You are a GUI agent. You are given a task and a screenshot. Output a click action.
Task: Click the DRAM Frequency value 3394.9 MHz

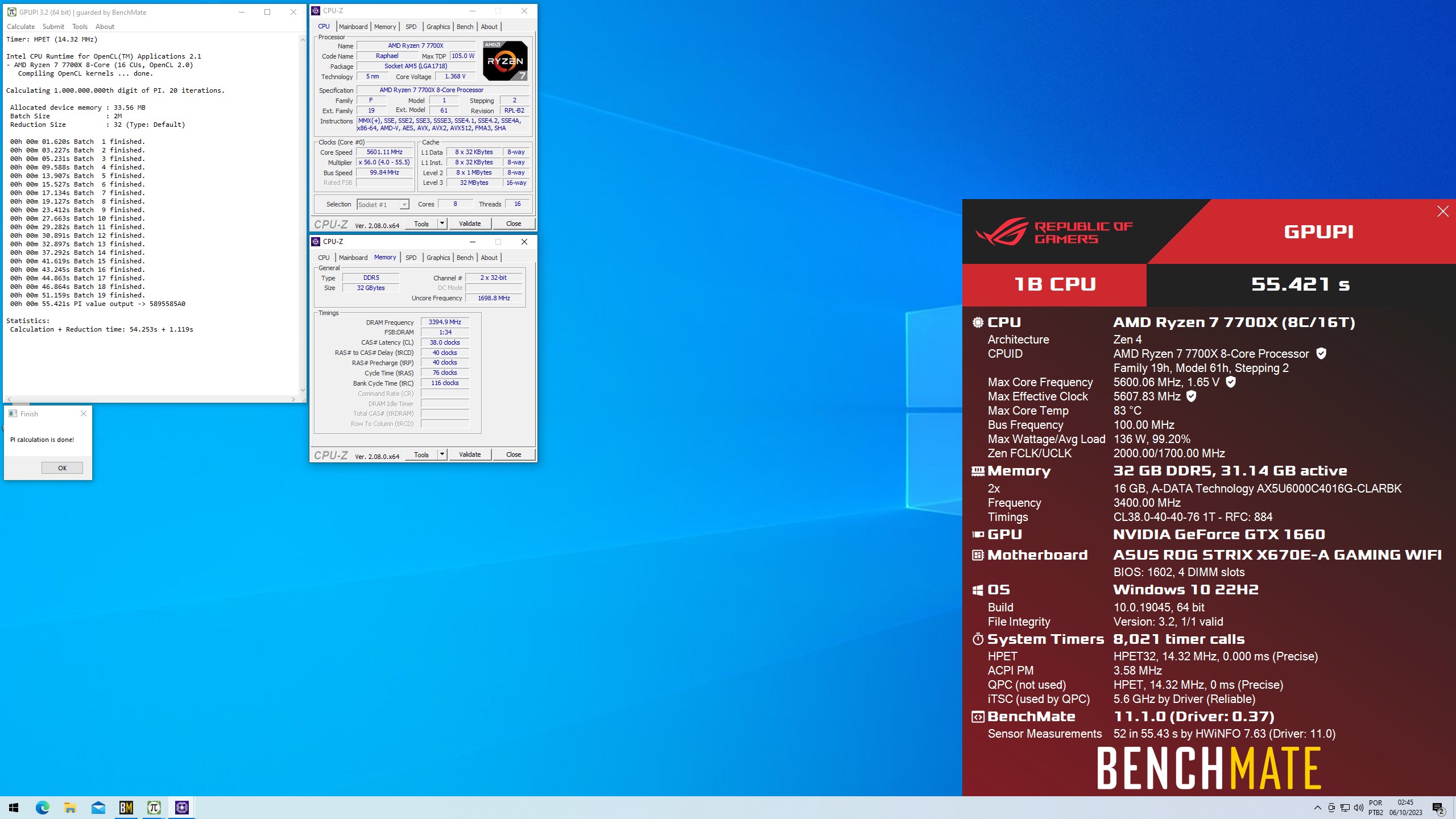(x=445, y=322)
